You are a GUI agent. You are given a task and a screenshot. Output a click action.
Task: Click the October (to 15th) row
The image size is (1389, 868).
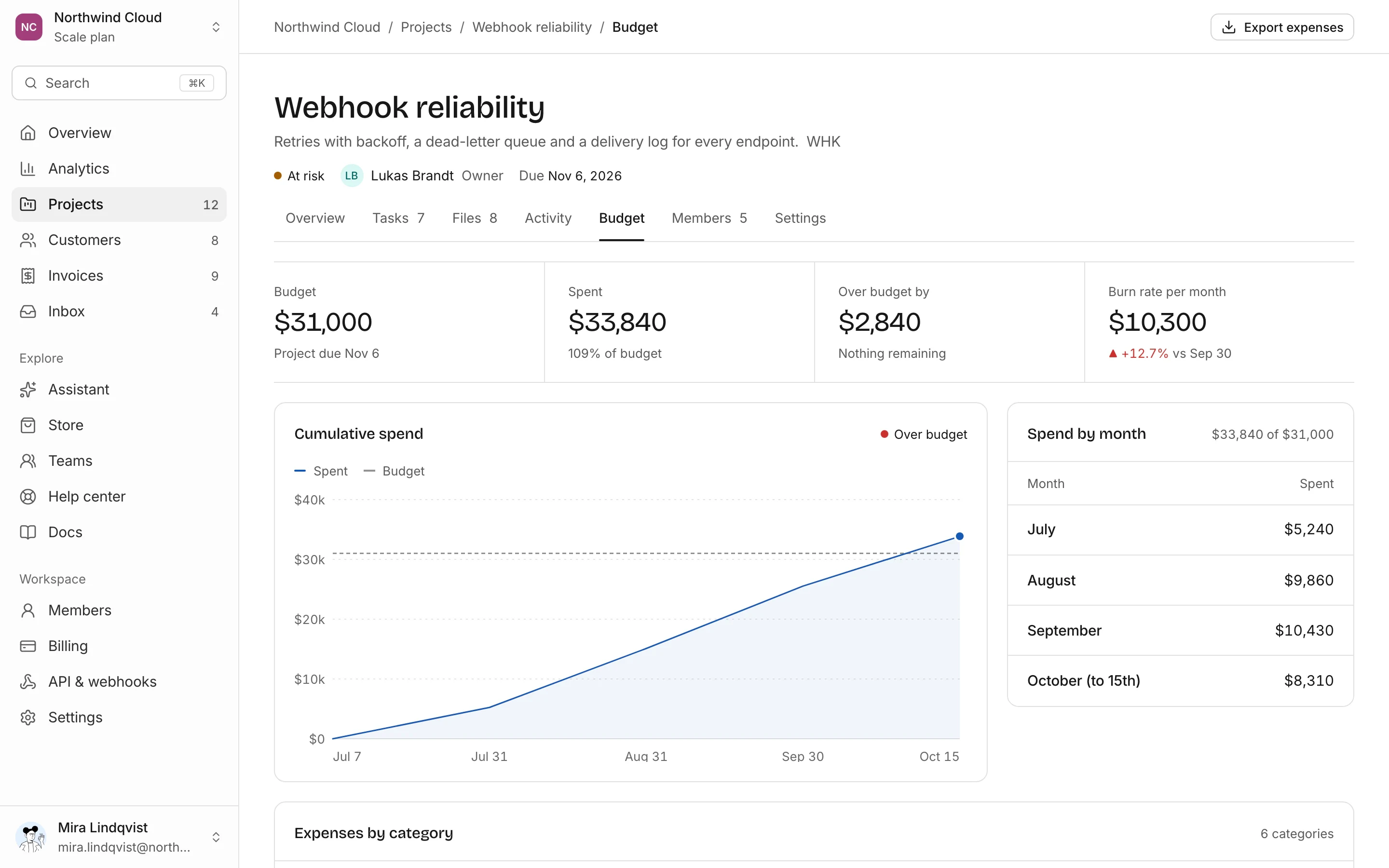[x=1180, y=681]
